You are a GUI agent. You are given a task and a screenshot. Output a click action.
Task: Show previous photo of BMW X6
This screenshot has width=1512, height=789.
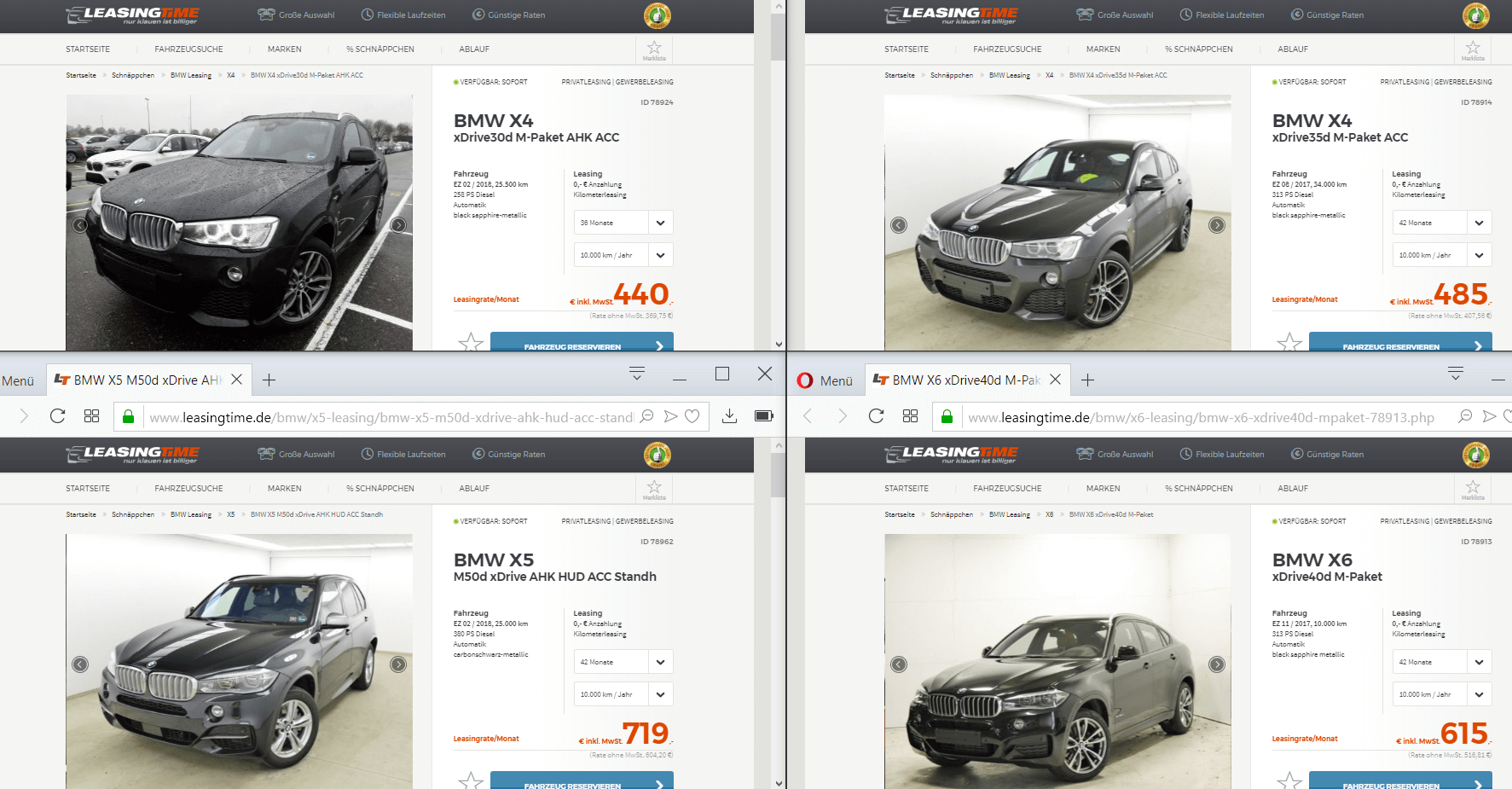899,664
